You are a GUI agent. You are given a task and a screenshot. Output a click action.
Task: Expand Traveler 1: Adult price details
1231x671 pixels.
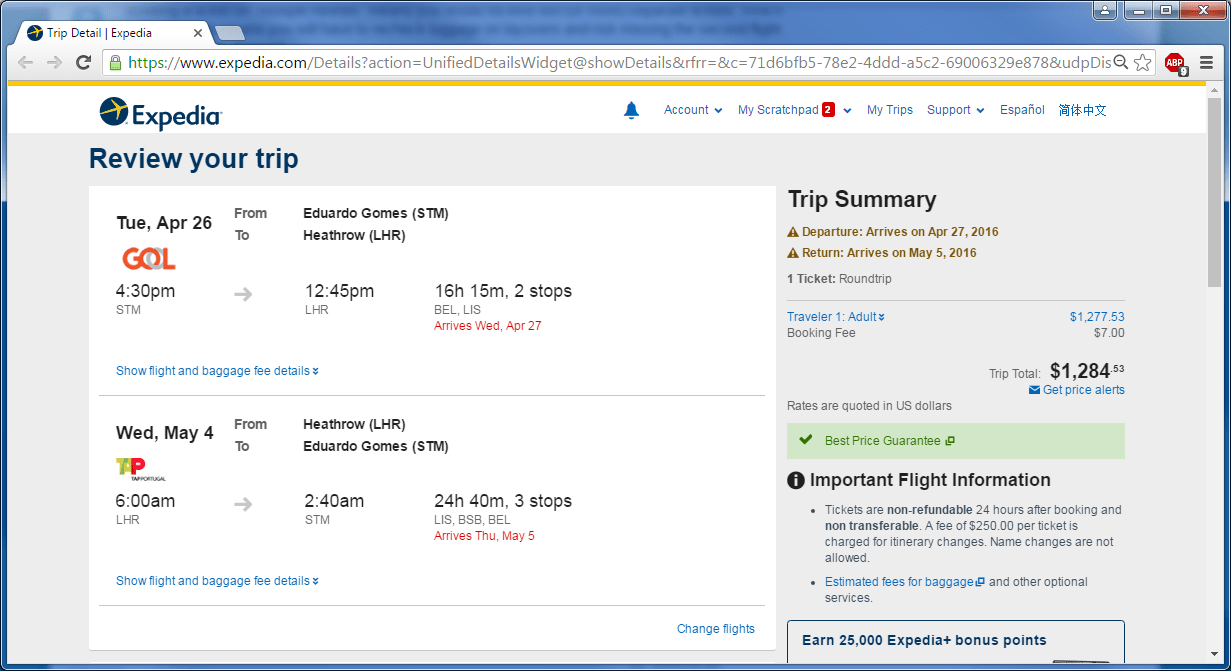pos(835,317)
